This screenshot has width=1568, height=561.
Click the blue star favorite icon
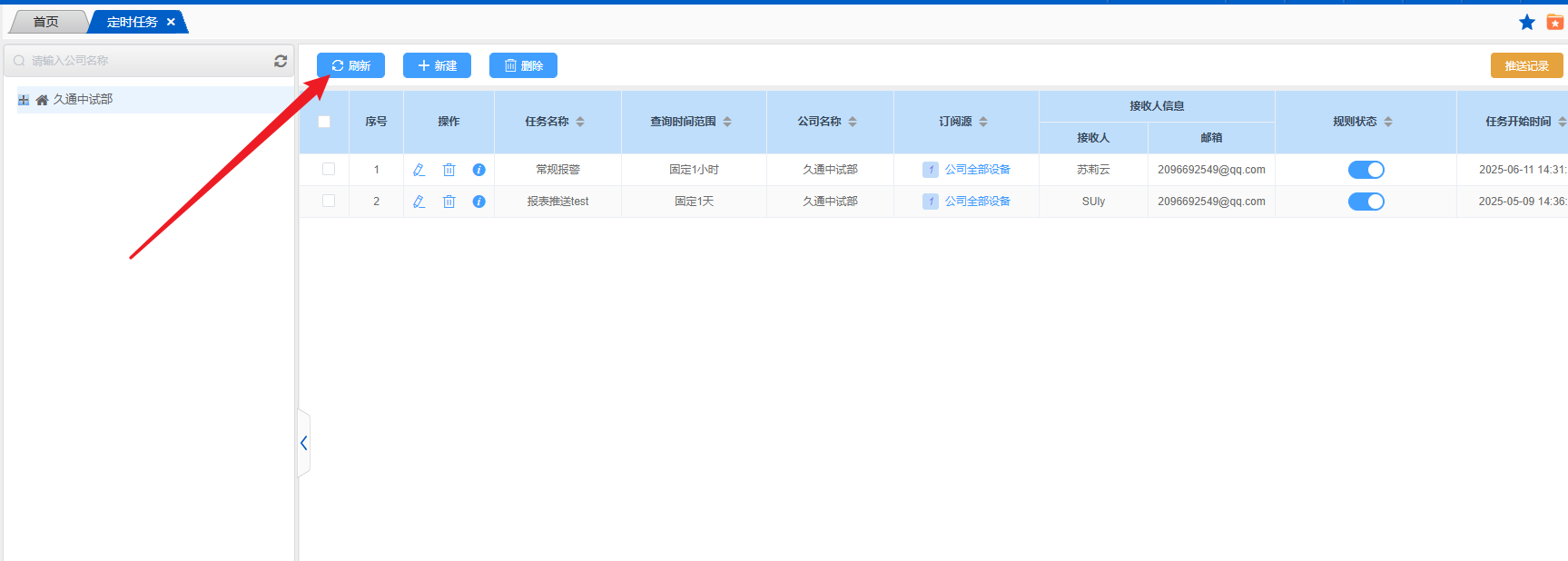click(x=1527, y=22)
